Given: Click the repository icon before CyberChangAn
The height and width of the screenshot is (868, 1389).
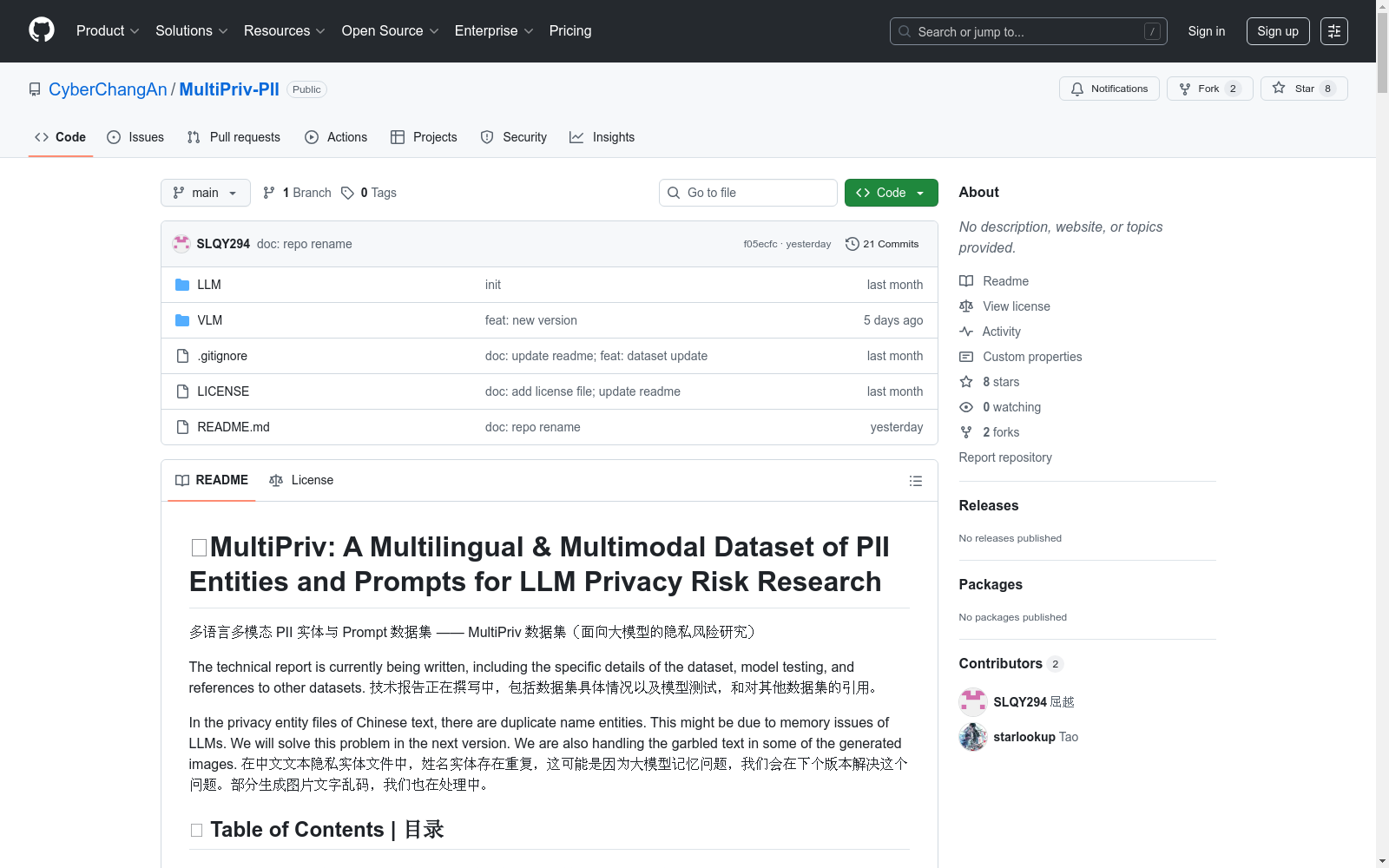Looking at the screenshot, I should click(x=35, y=89).
